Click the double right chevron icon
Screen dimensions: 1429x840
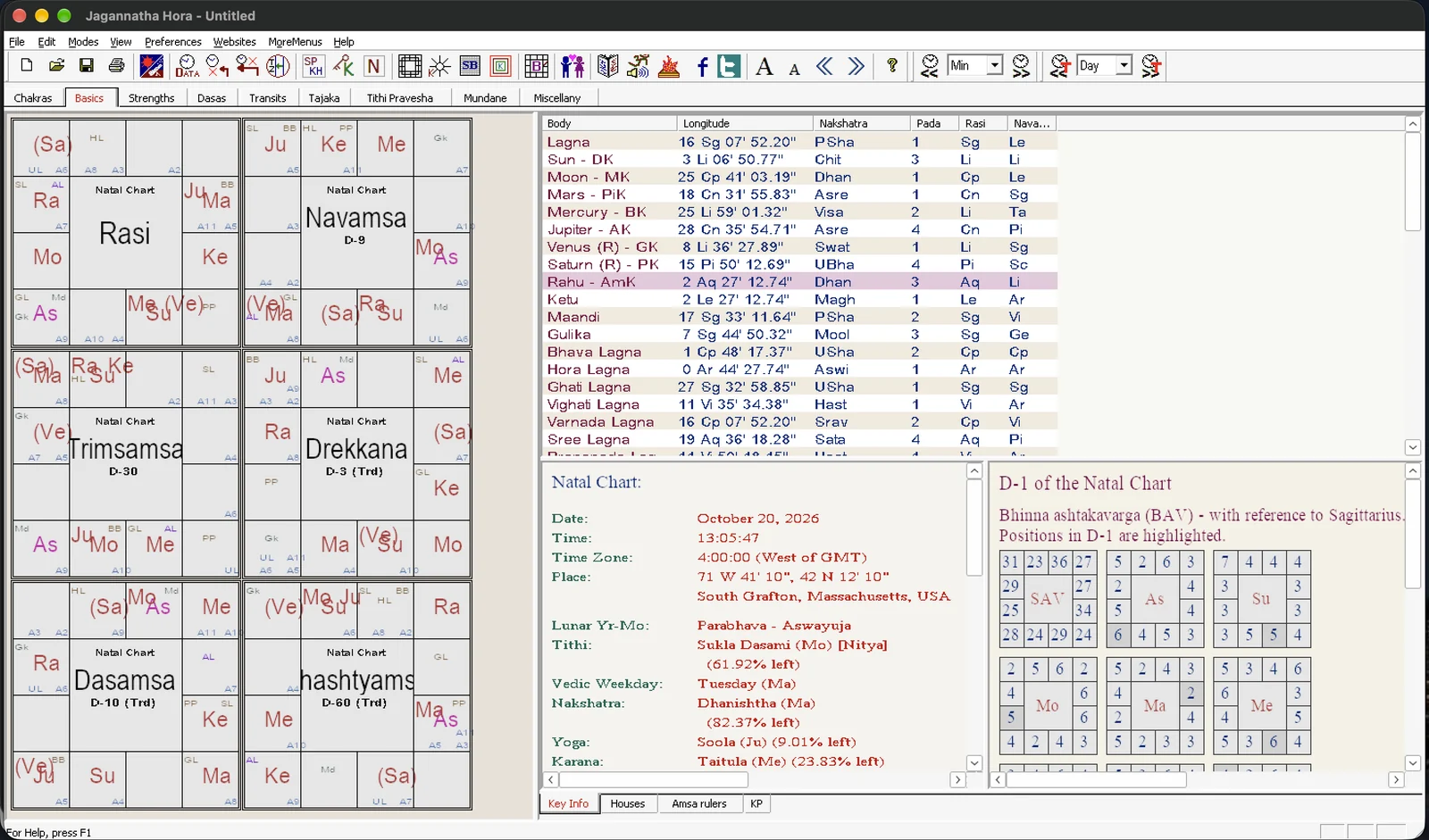856,66
